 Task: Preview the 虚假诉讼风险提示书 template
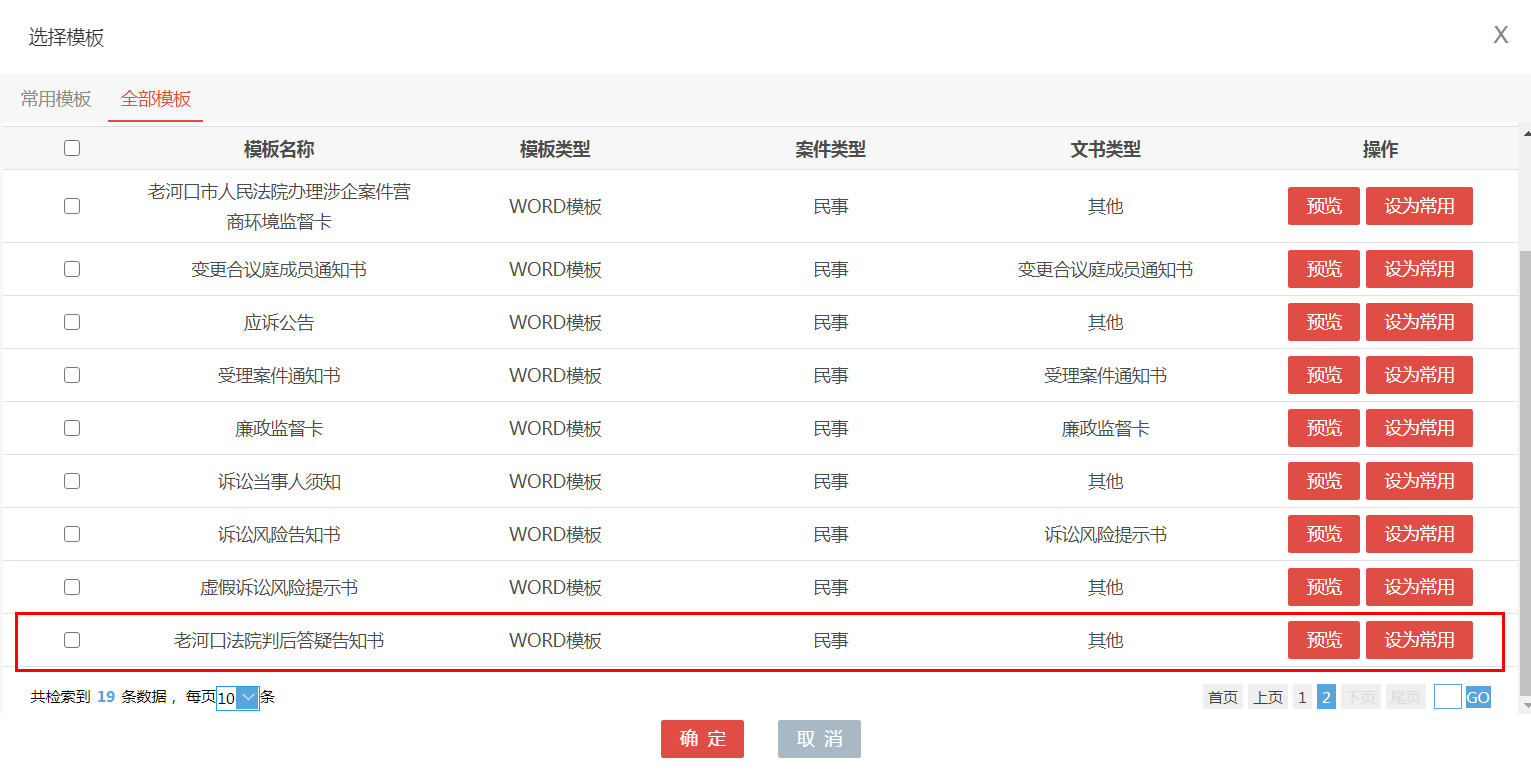pyautogui.click(x=1324, y=587)
